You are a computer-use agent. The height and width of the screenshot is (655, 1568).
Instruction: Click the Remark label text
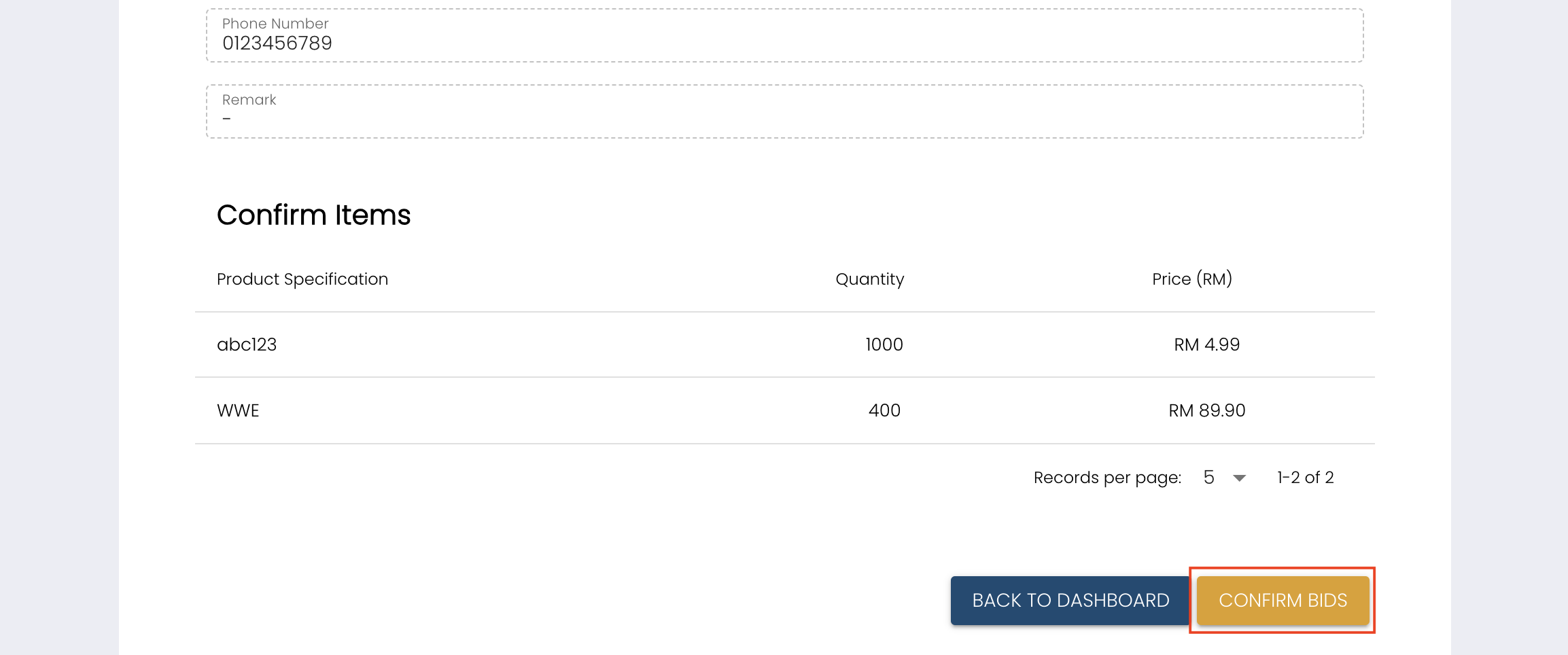249,100
